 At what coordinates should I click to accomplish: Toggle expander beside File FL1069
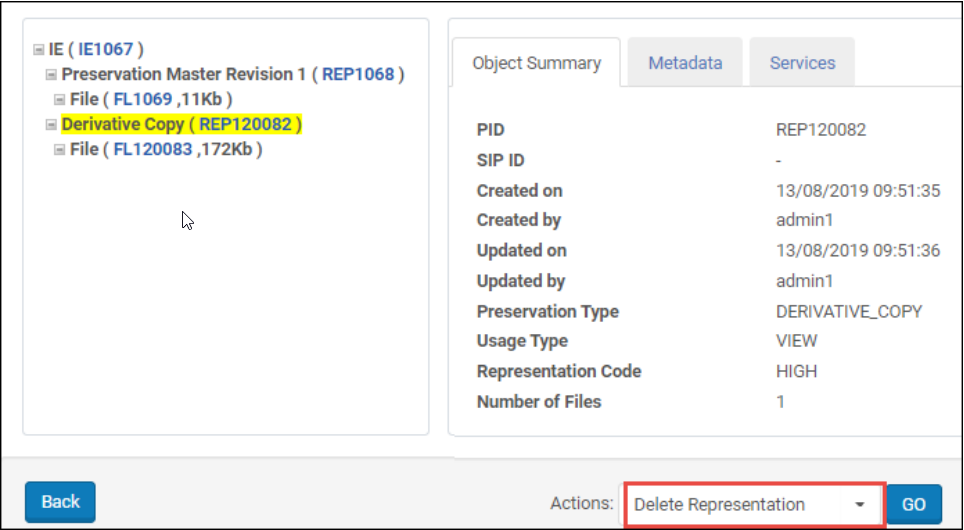click(x=59, y=100)
